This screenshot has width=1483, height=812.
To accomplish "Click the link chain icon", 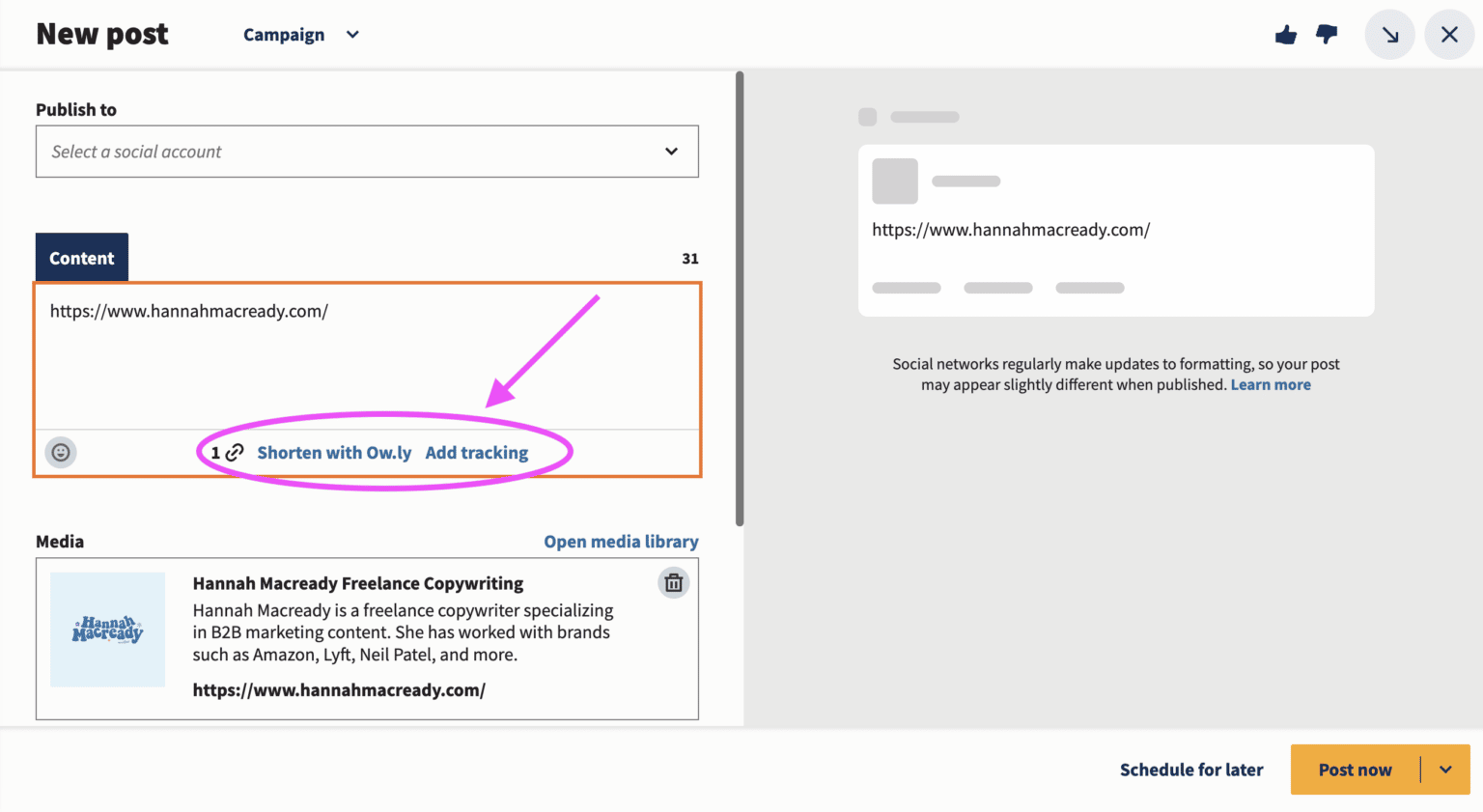I will (235, 453).
